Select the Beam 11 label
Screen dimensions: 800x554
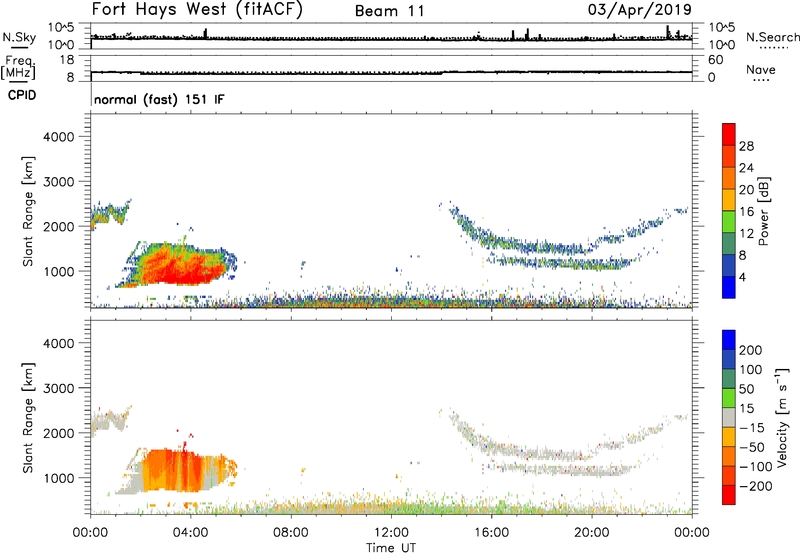click(390, 11)
